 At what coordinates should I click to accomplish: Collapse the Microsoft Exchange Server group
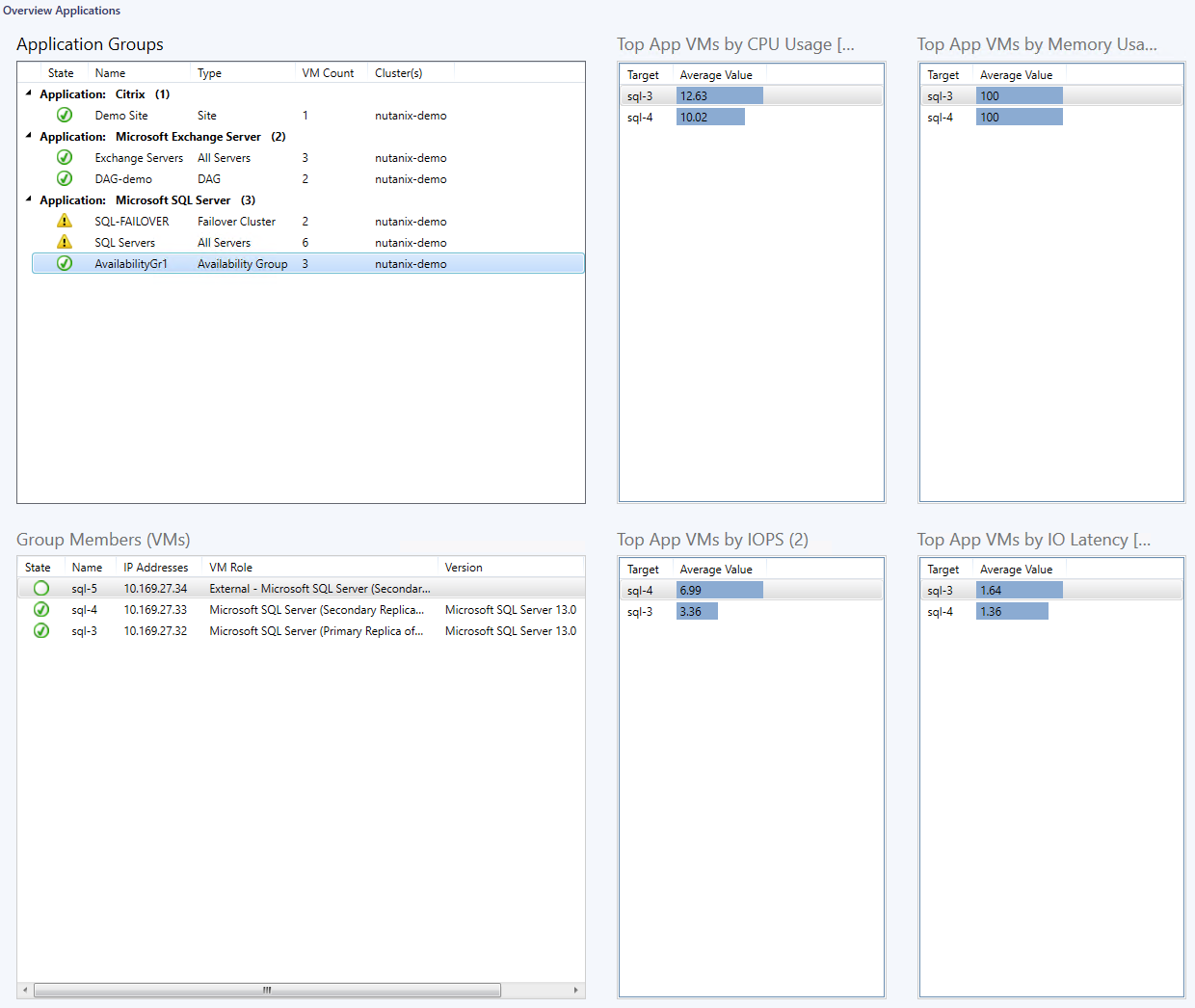point(28,136)
